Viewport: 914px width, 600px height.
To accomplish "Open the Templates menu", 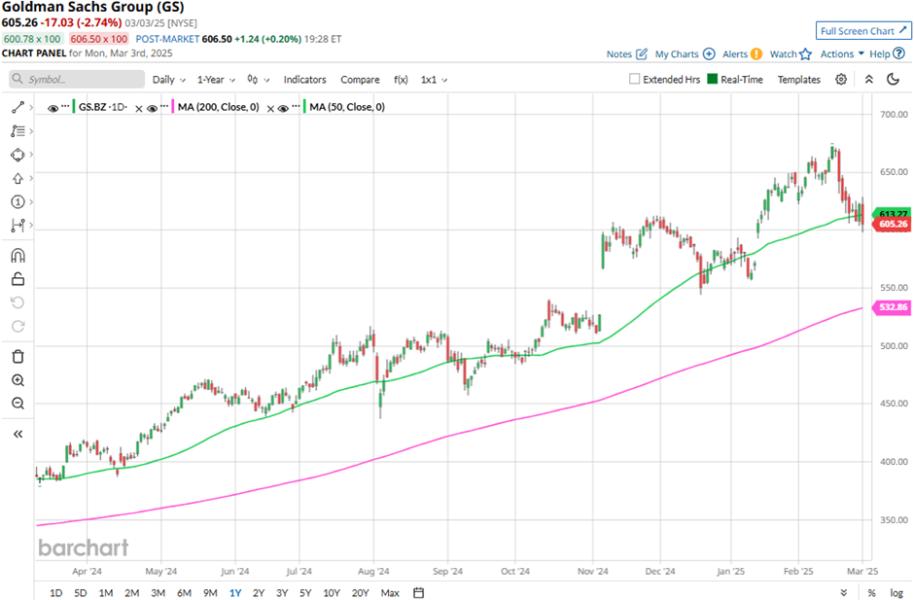I will click(799, 79).
